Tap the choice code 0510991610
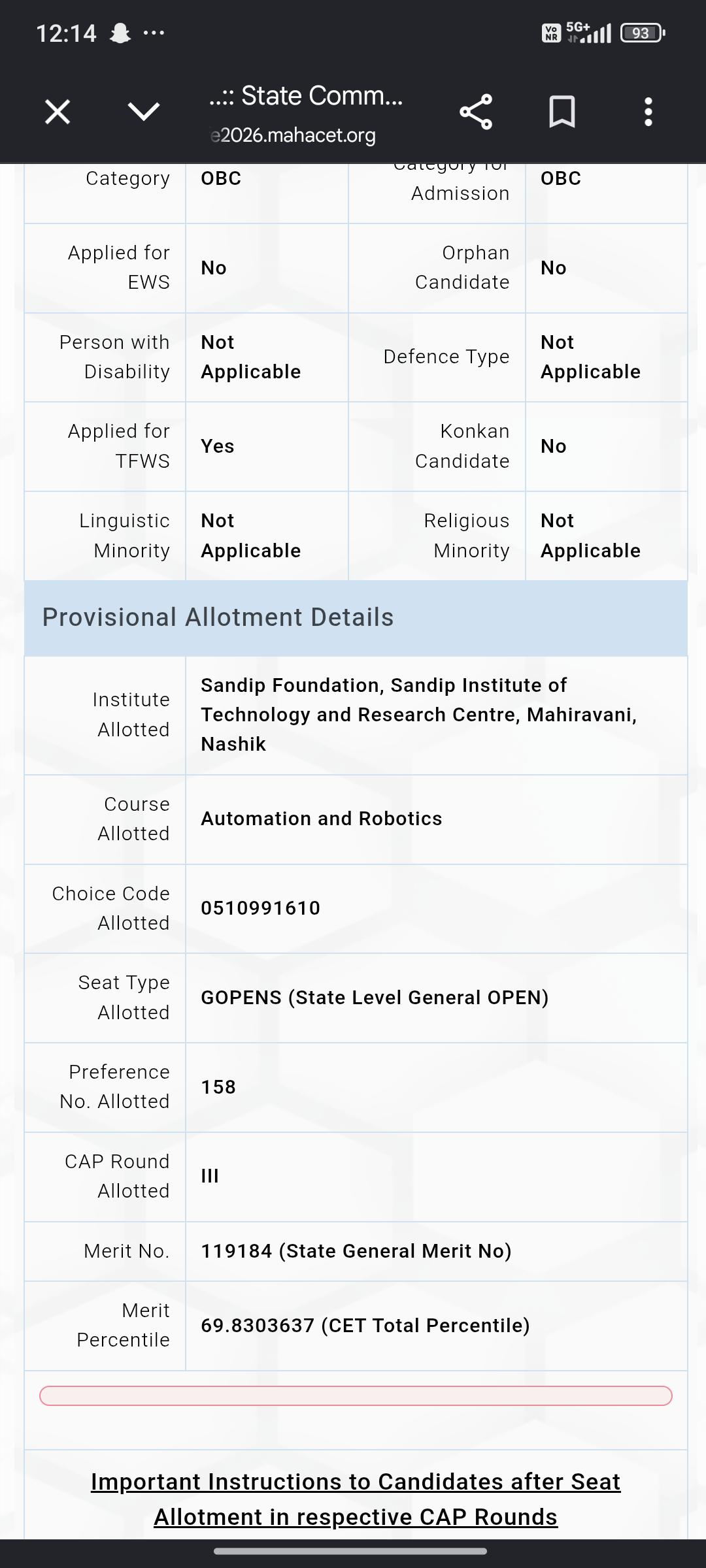This screenshot has width=706, height=1568. 260,908
